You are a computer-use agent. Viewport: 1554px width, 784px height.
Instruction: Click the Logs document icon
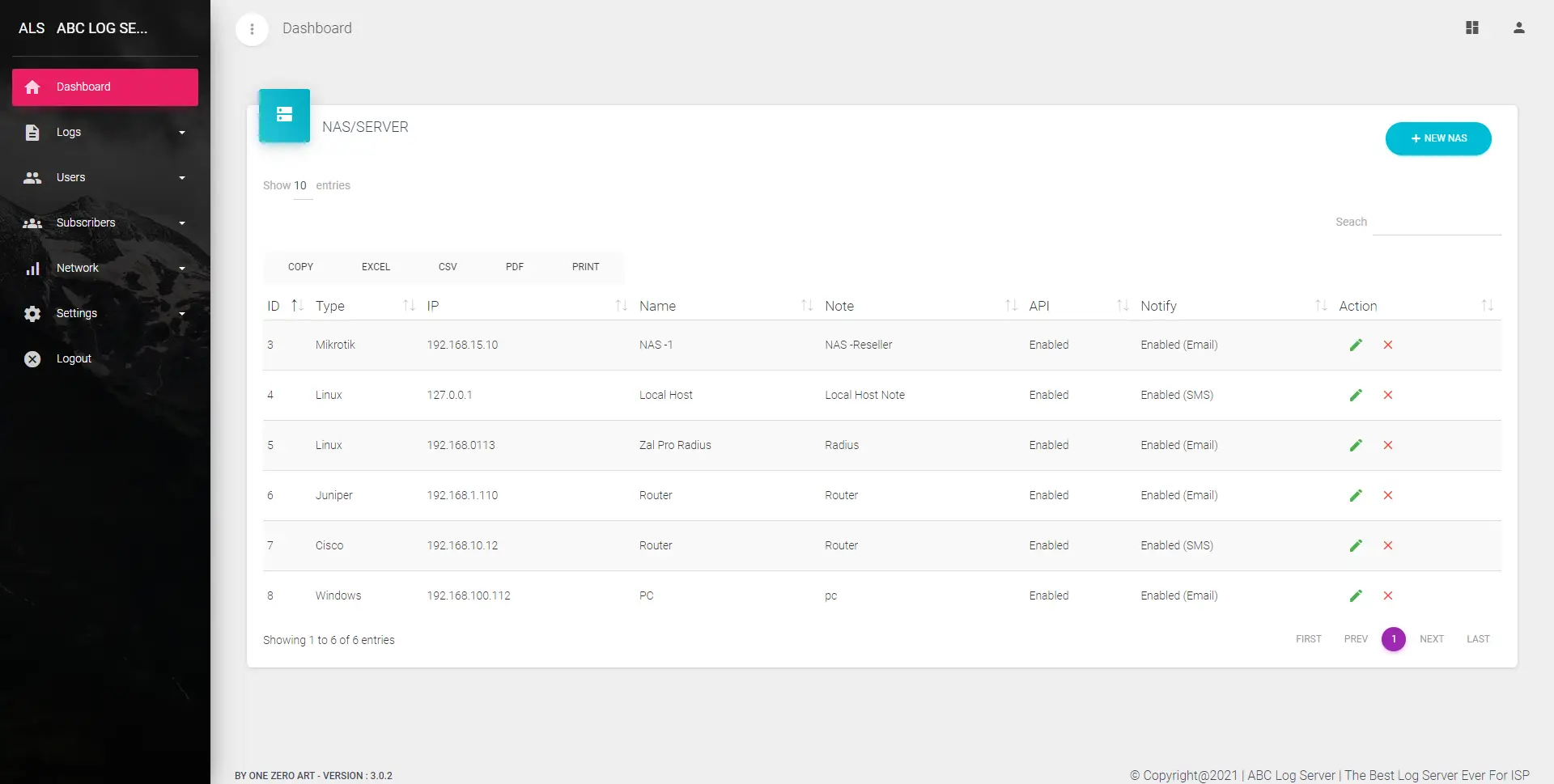(x=32, y=132)
